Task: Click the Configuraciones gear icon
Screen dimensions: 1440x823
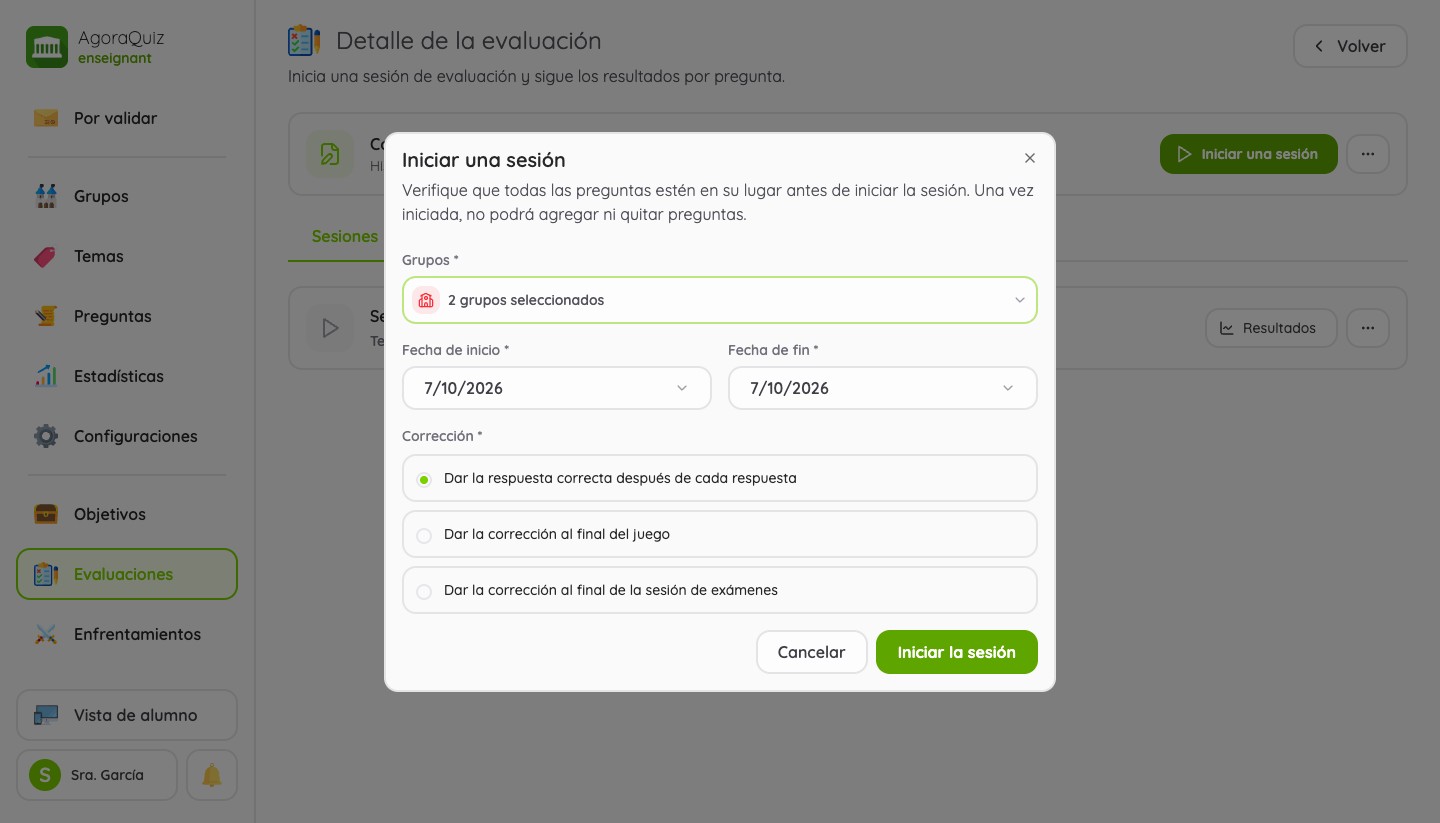Action: 46,436
